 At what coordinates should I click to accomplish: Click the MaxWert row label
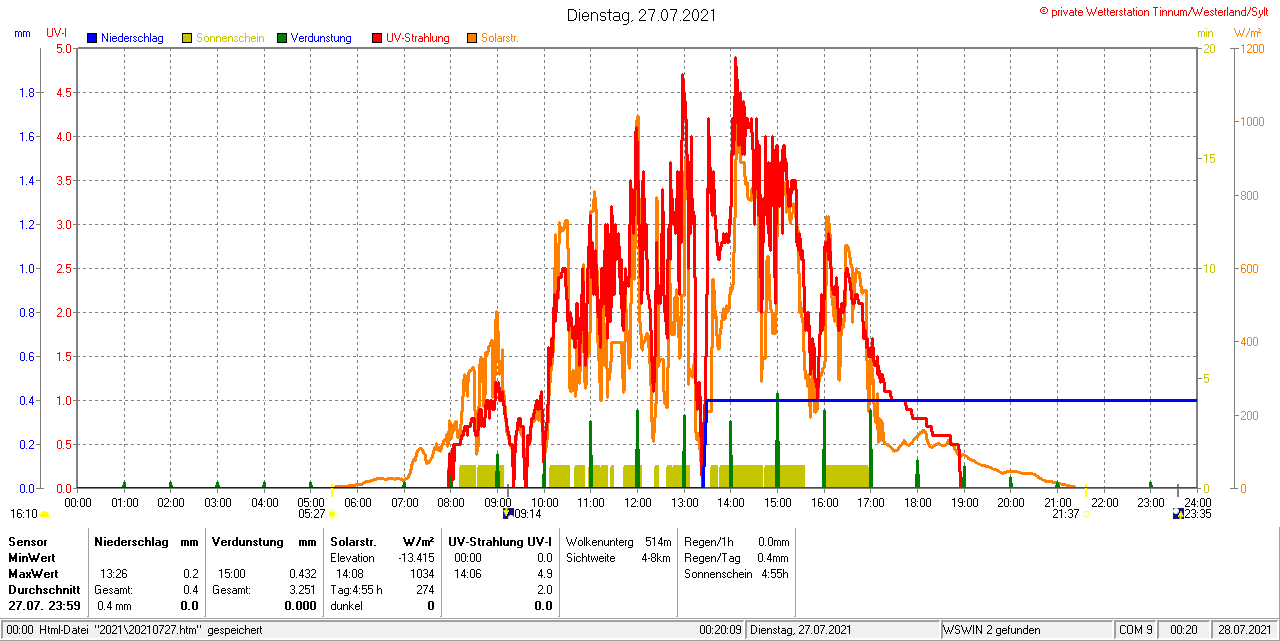click(x=34, y=574)
